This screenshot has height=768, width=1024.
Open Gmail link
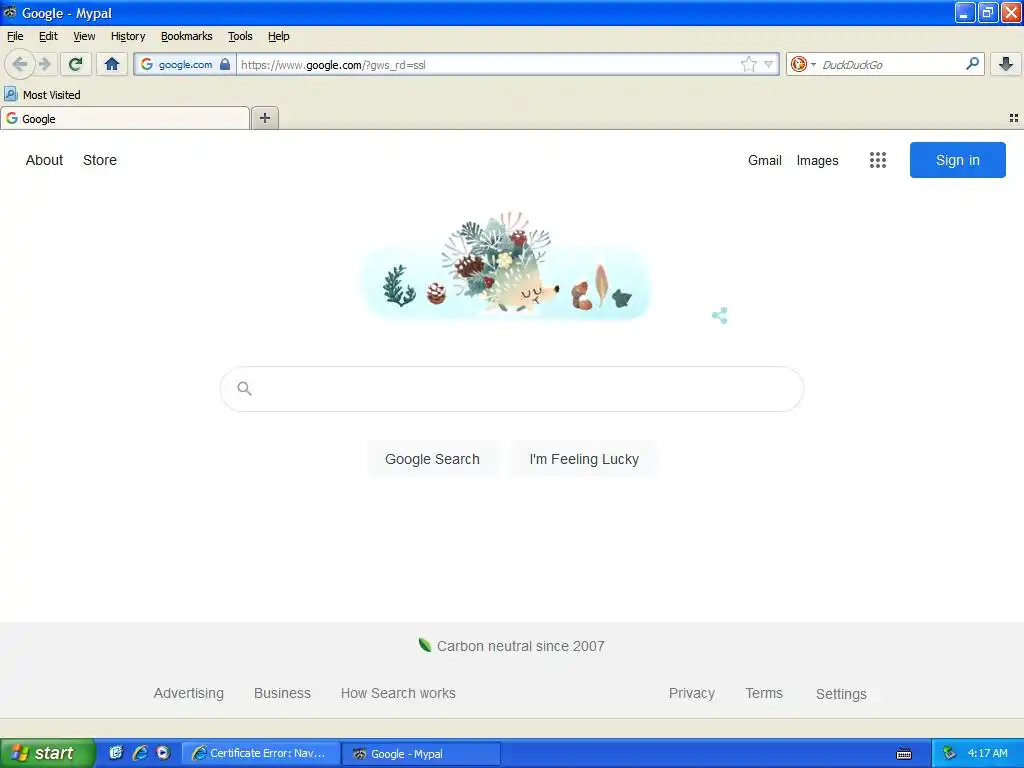pyautogui.click(x=765, y=160)
